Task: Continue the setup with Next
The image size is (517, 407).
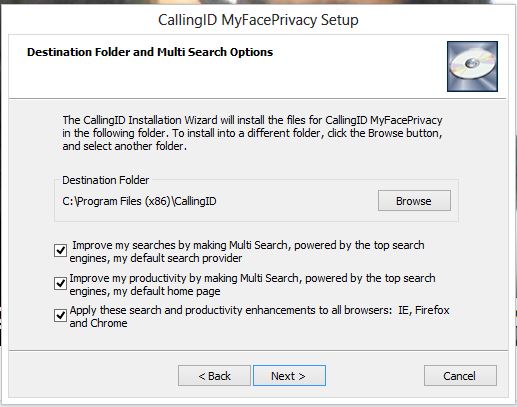Action: click(x=289, y=376)
